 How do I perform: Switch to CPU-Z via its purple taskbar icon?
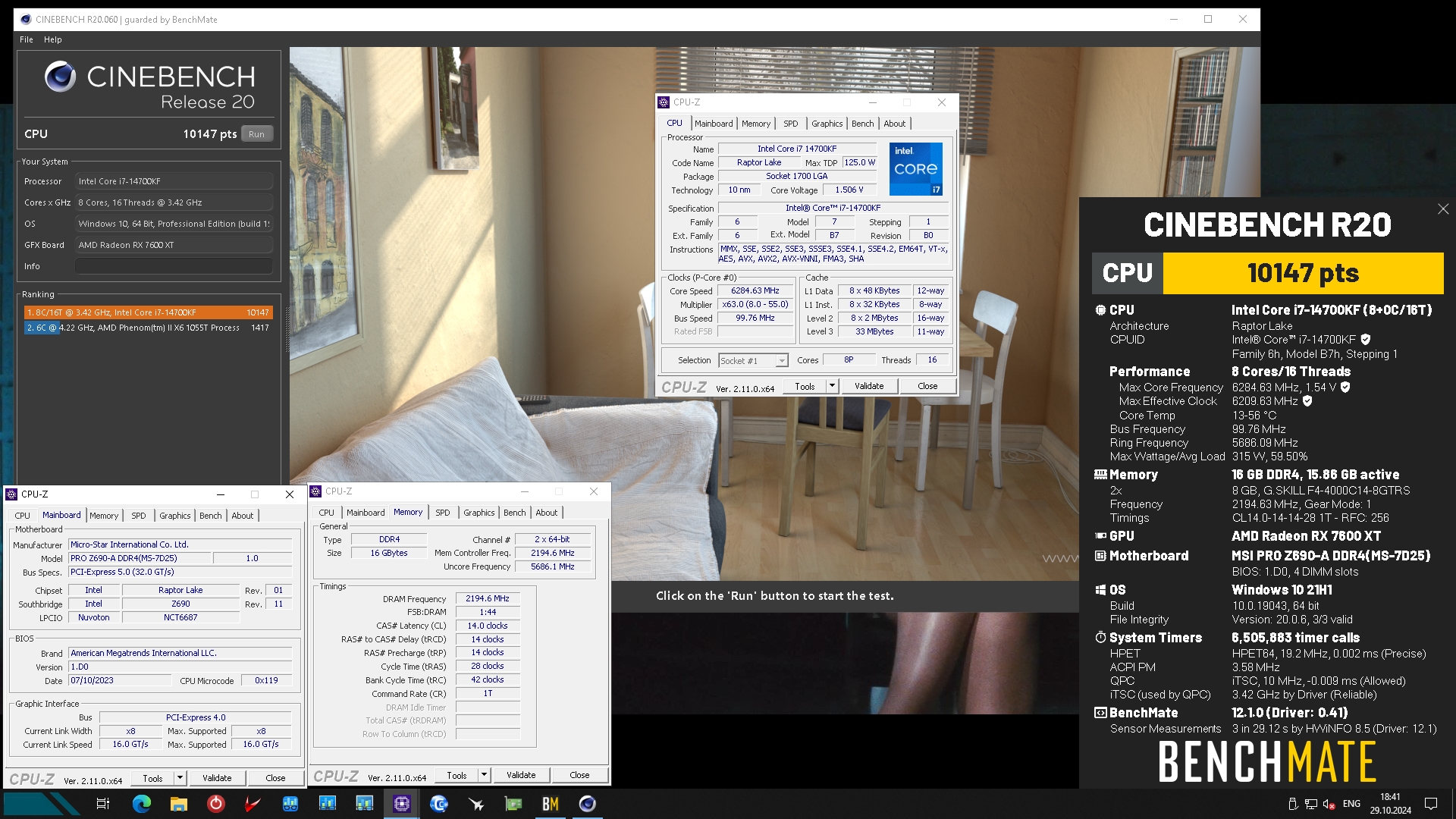402,804
